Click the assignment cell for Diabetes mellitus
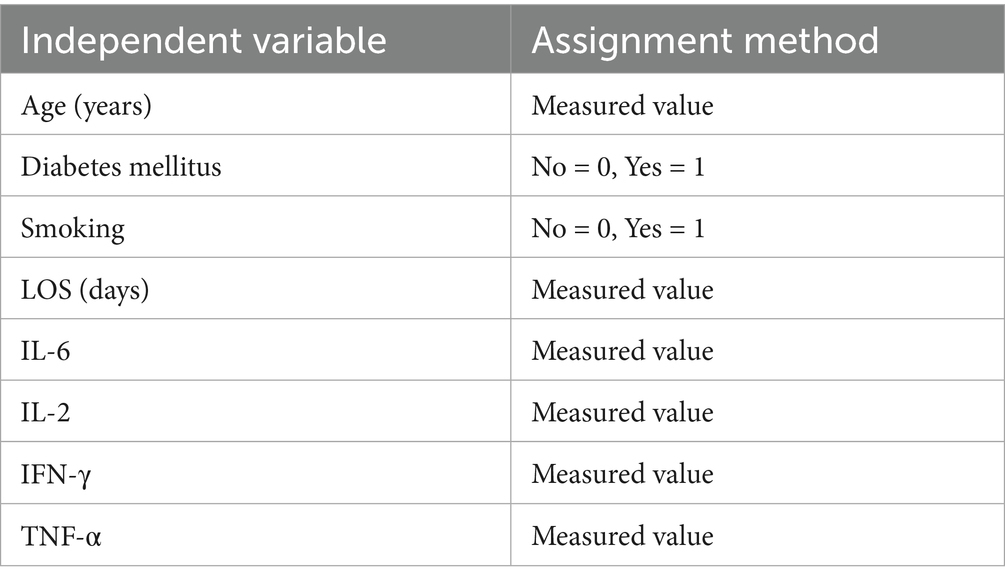 click(x=618, y=166)
